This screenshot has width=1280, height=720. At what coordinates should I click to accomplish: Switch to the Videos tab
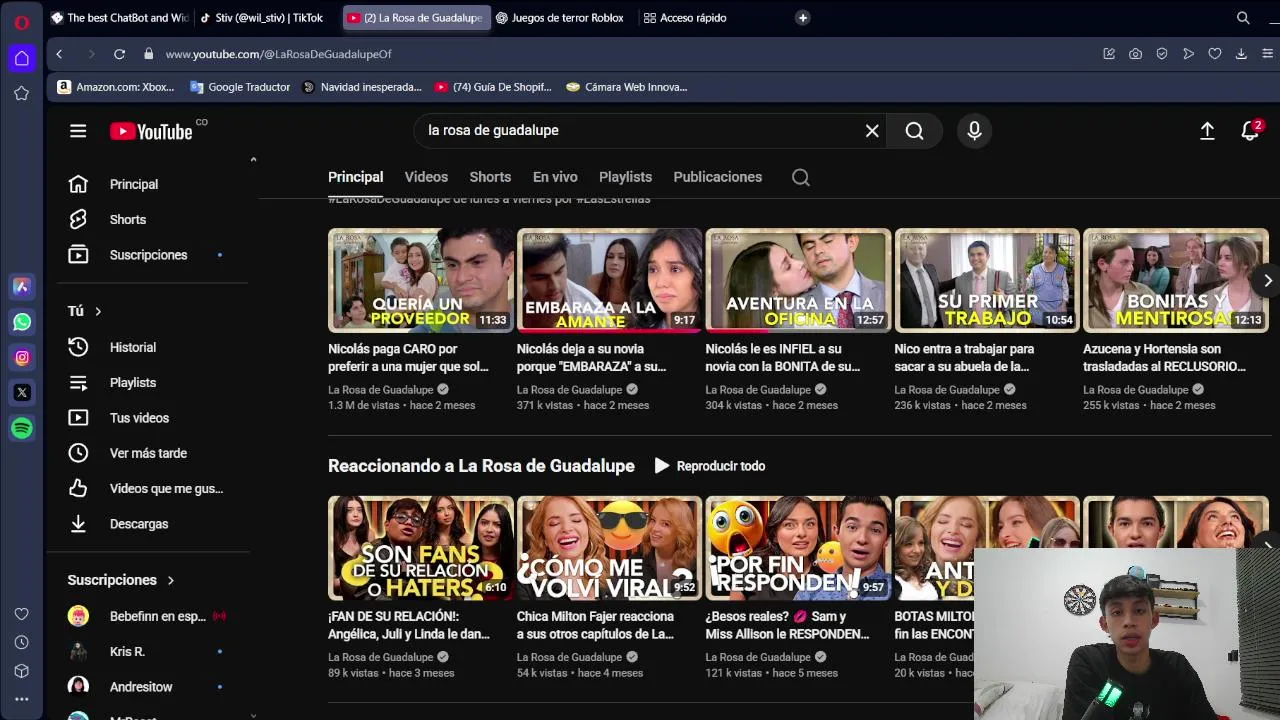426,177
